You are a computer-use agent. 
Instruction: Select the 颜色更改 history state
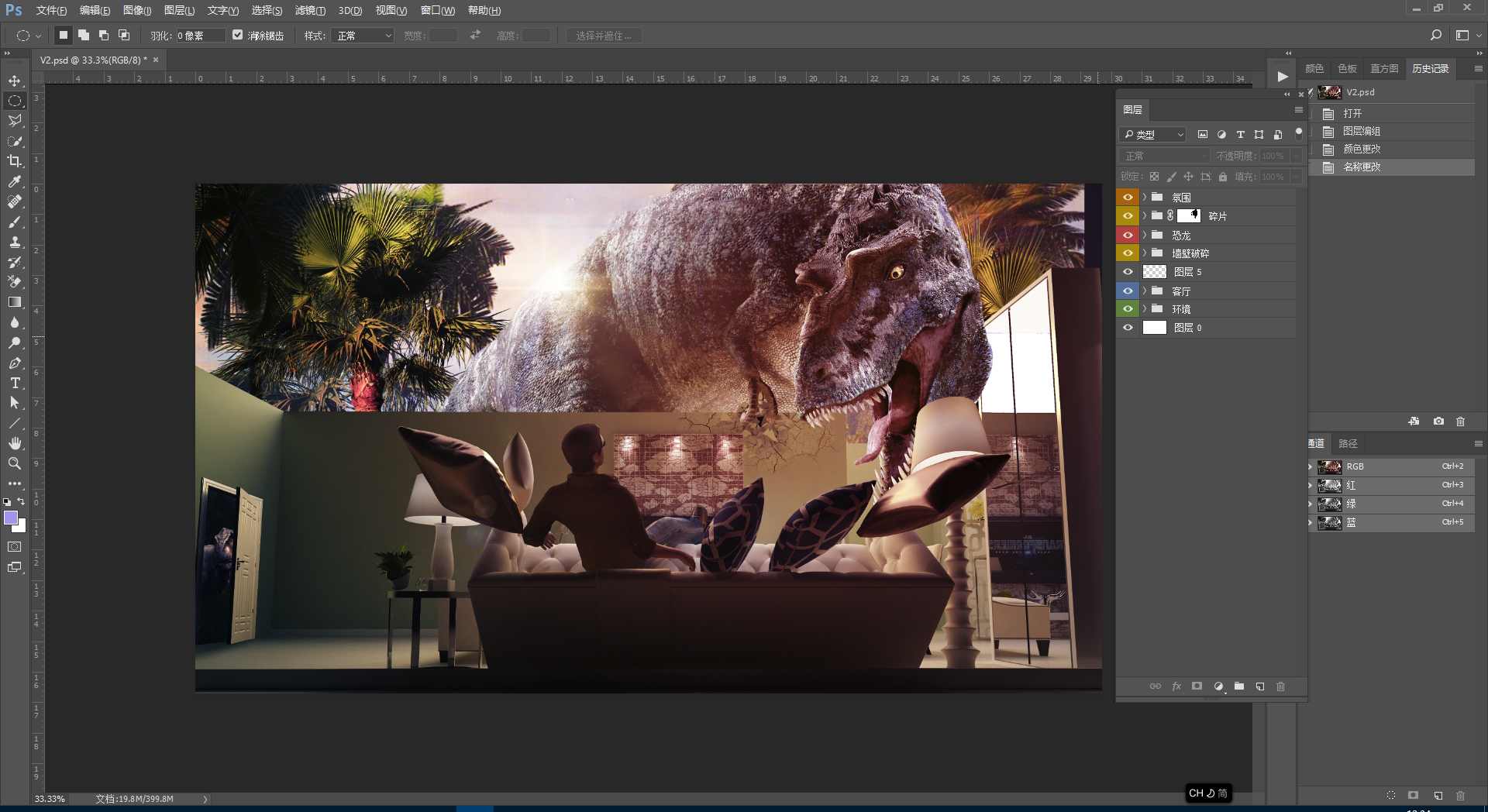[x=1392, y=149]
